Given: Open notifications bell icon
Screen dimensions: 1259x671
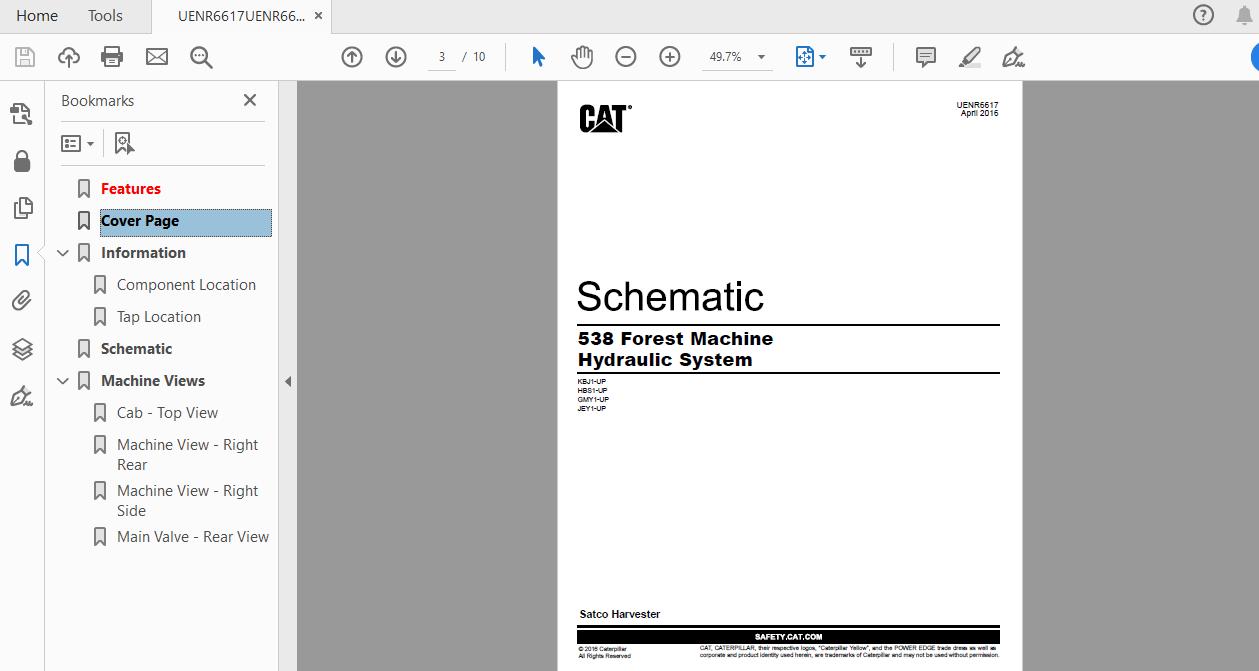Looking at the screenshot, I should coord(1244,15).
